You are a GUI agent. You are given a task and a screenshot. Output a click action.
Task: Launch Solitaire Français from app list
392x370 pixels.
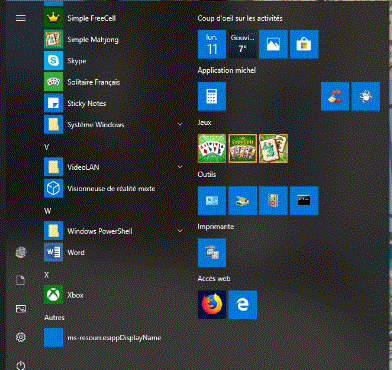point(115,82)
